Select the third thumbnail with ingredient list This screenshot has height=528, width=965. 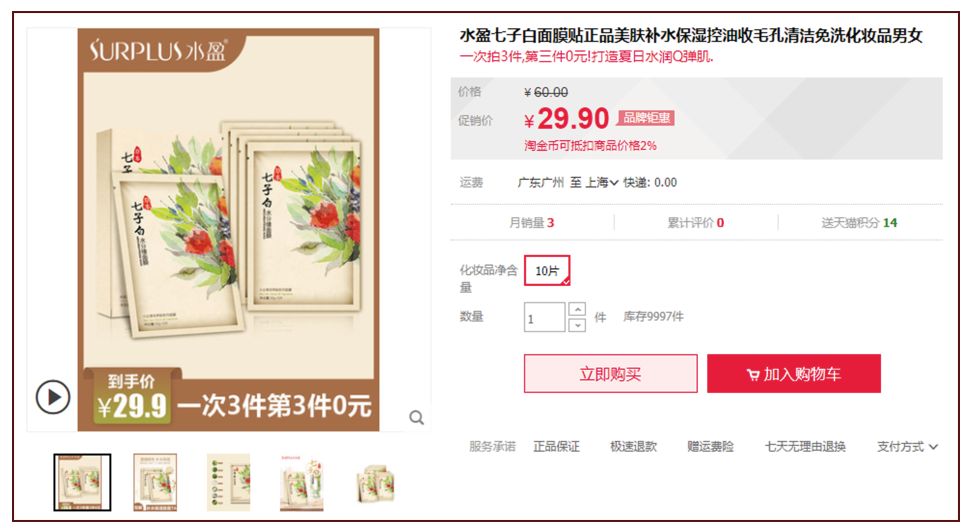(229, 482)
